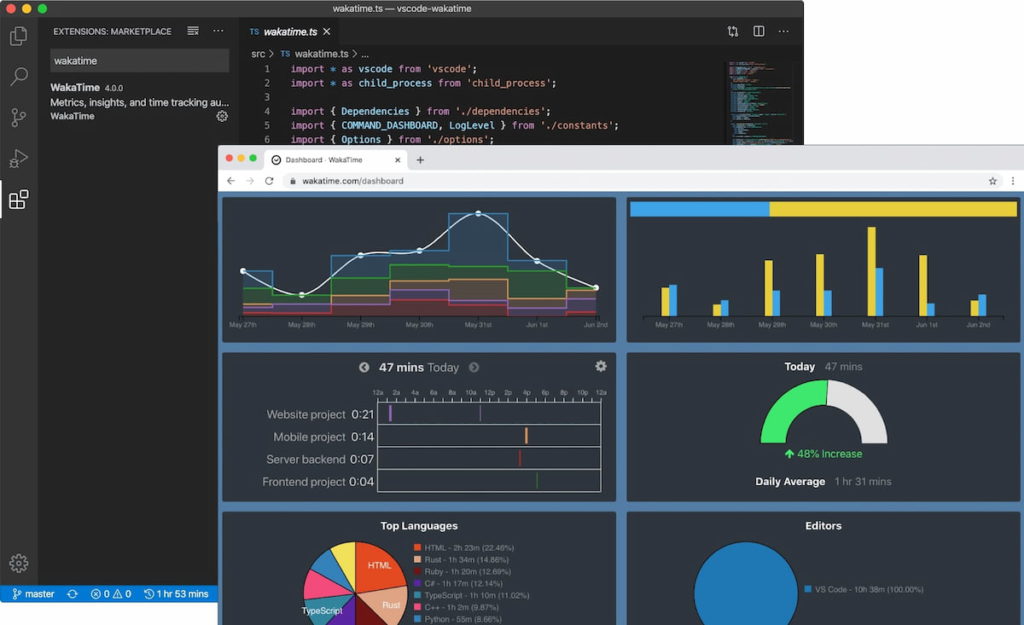The width and height of the screenshot is (1024, 625).
Task: Open the editor More Actions menu
Action: (783, 31)
